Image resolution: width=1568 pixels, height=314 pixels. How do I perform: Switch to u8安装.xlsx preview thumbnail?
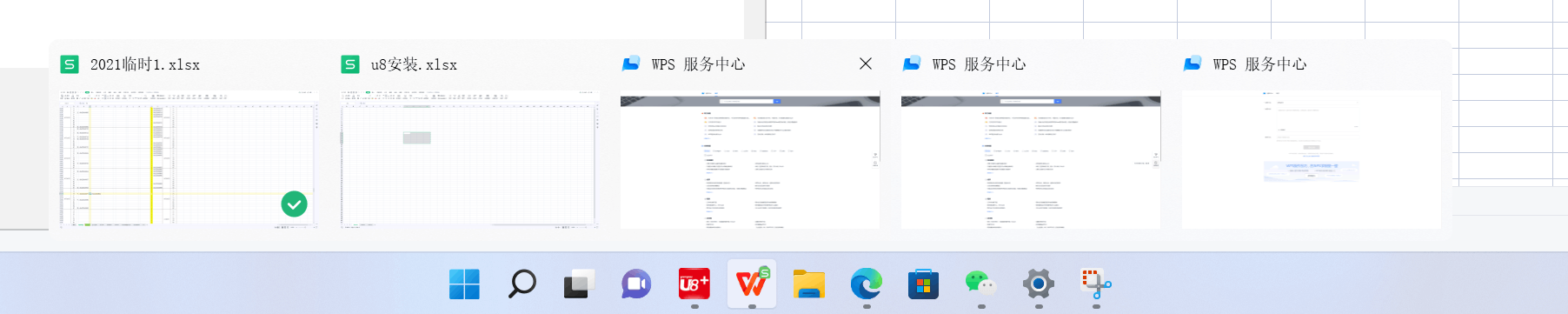[x=469, y=159]
